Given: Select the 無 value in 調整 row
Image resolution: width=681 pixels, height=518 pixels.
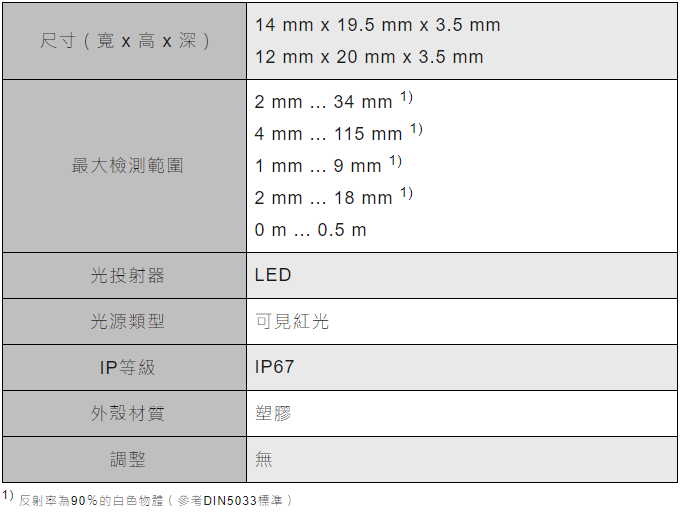Looking at the screenshot, I should [264, 459].
